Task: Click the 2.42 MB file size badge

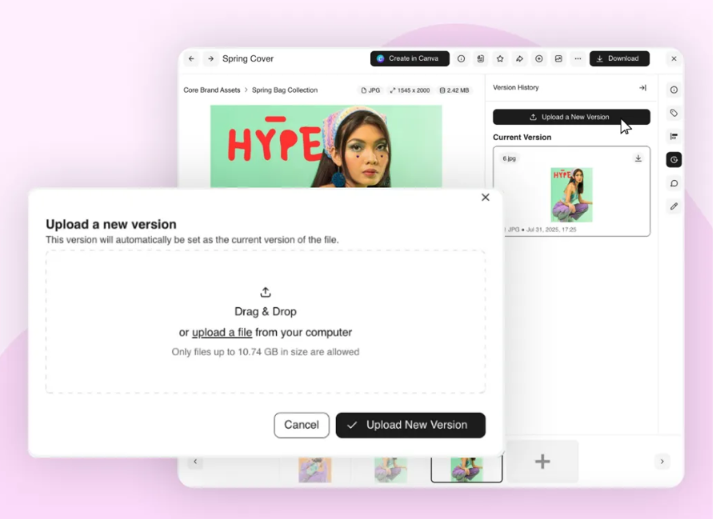Action: click(x=454, y=91)
